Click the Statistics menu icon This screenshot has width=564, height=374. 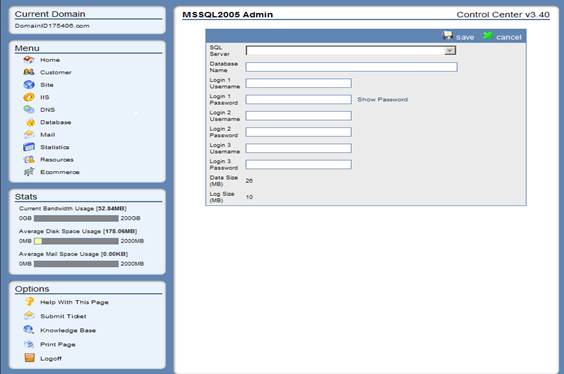29,147
